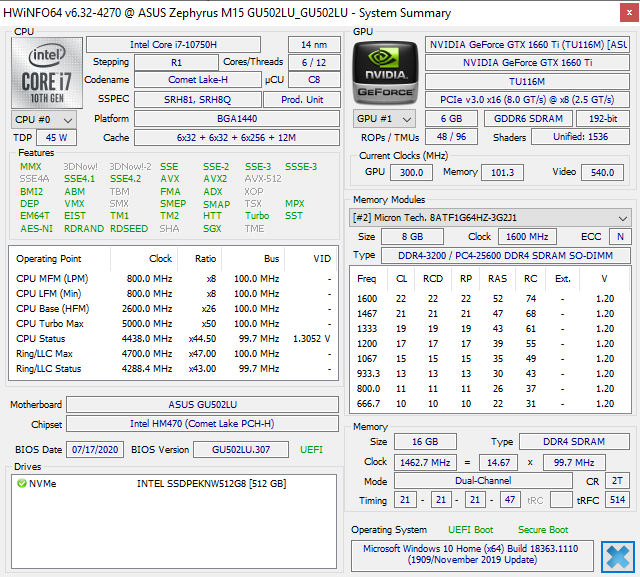Click the DDR4-3200 / PC4-25600 type field
This screenshot has height=577, width=640.
point(506,255)
